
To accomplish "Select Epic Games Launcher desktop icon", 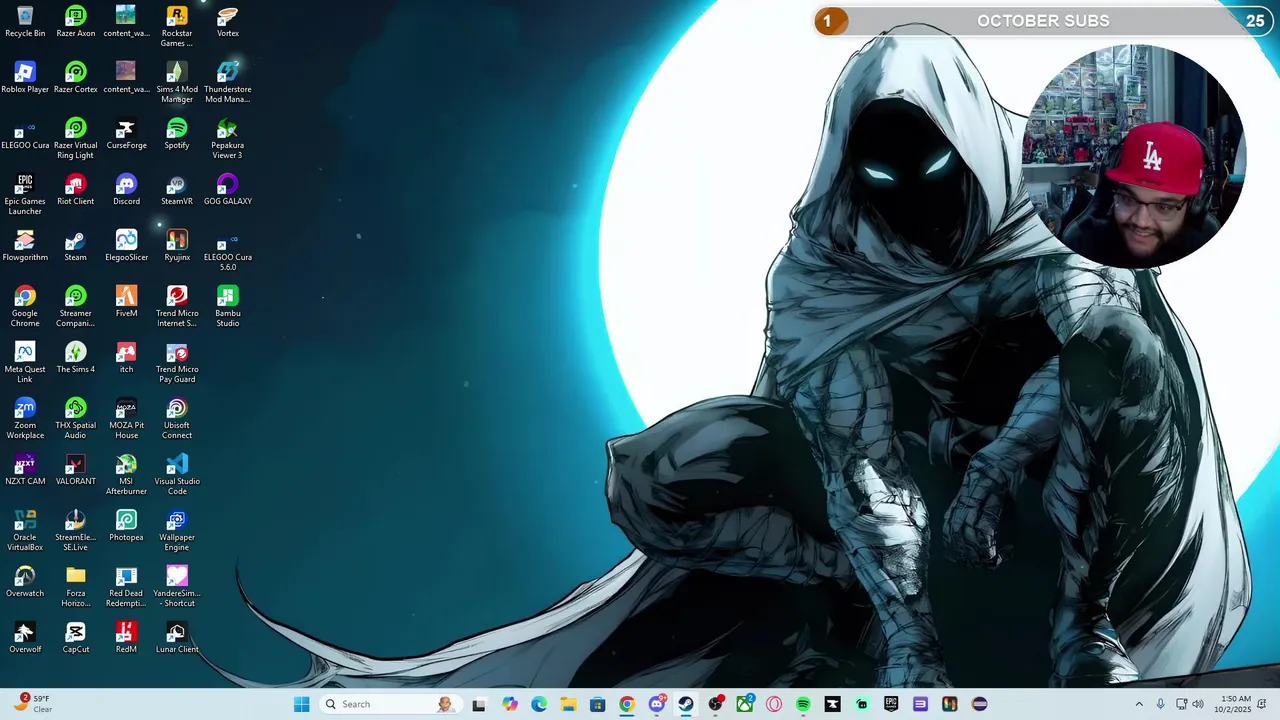I will point(25,194).
